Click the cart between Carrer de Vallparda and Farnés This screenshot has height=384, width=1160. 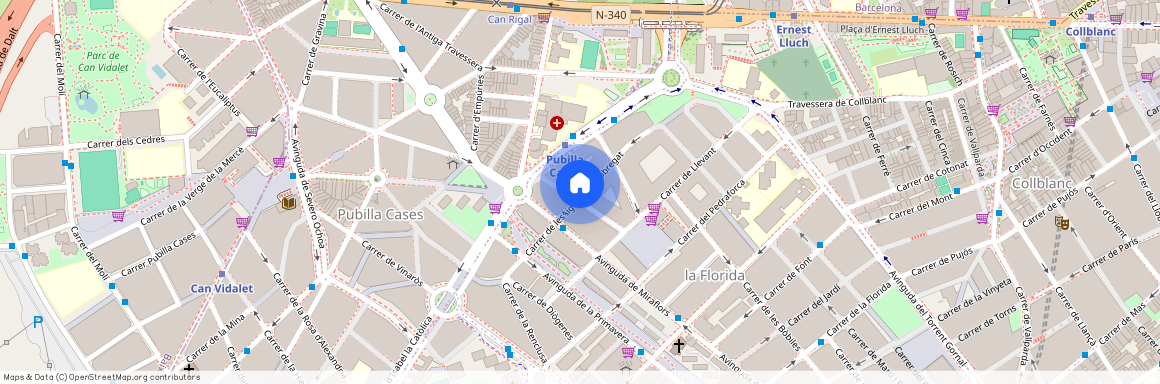993,110
